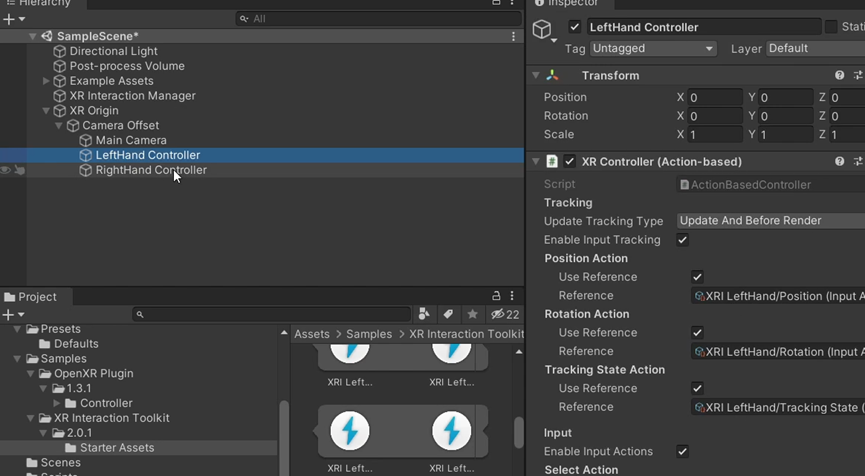Screen dimensions: 865x476
Task: Lock the Hierarchy panel
Action: [496, 3]
